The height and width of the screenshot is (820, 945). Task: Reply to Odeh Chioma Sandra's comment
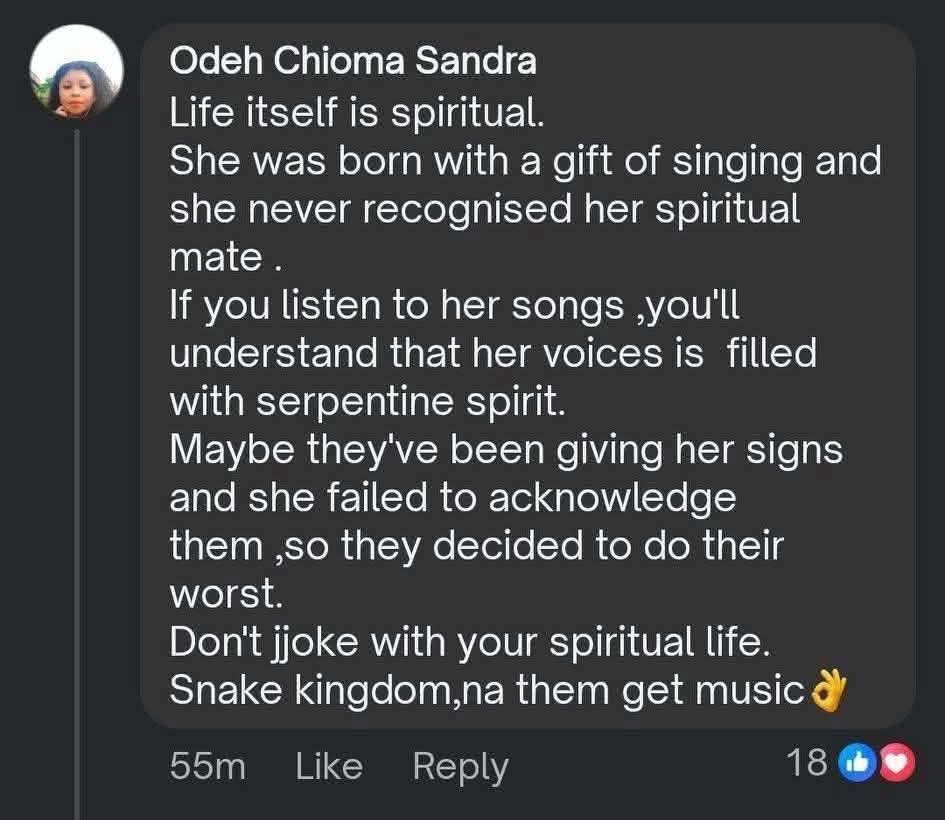(x=460, y=767)
